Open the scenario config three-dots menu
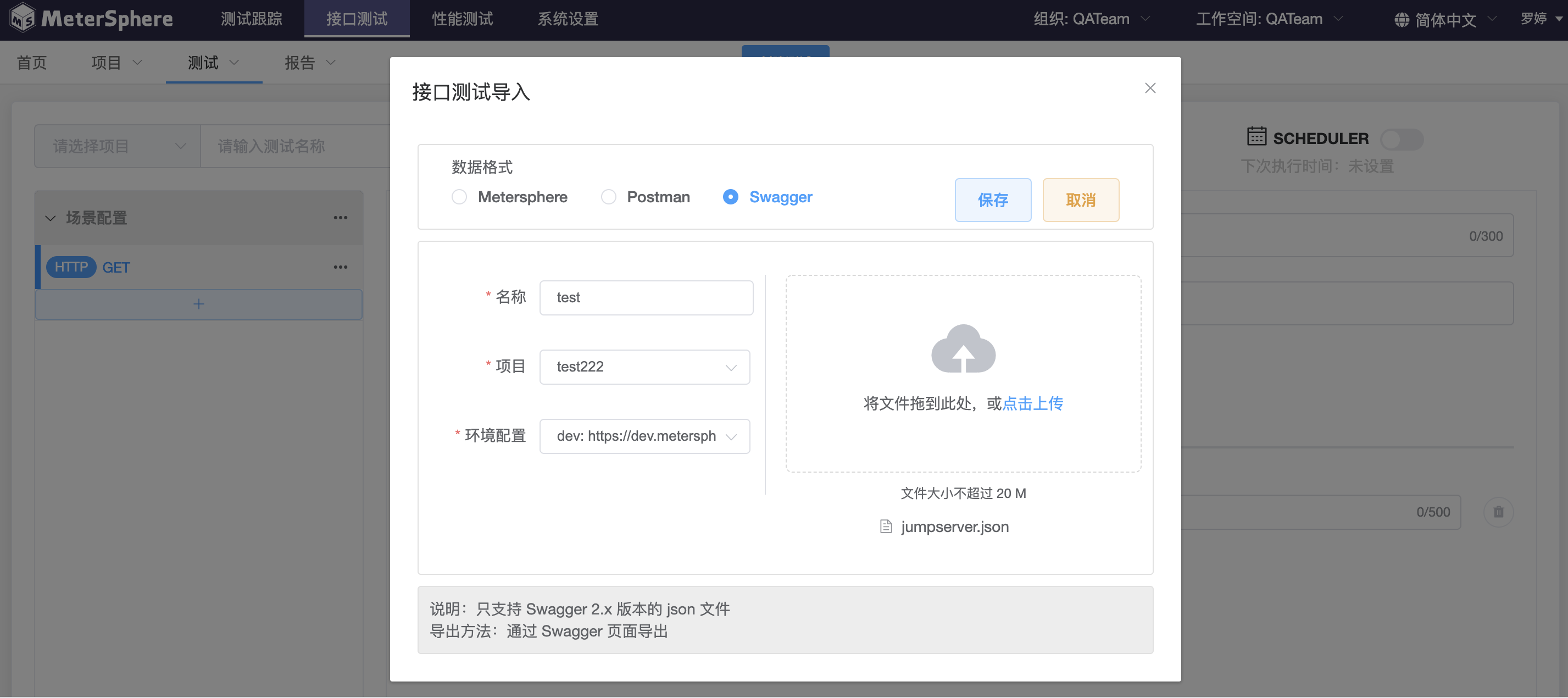The image size is (1568, 698). click(x=340, y=218)
